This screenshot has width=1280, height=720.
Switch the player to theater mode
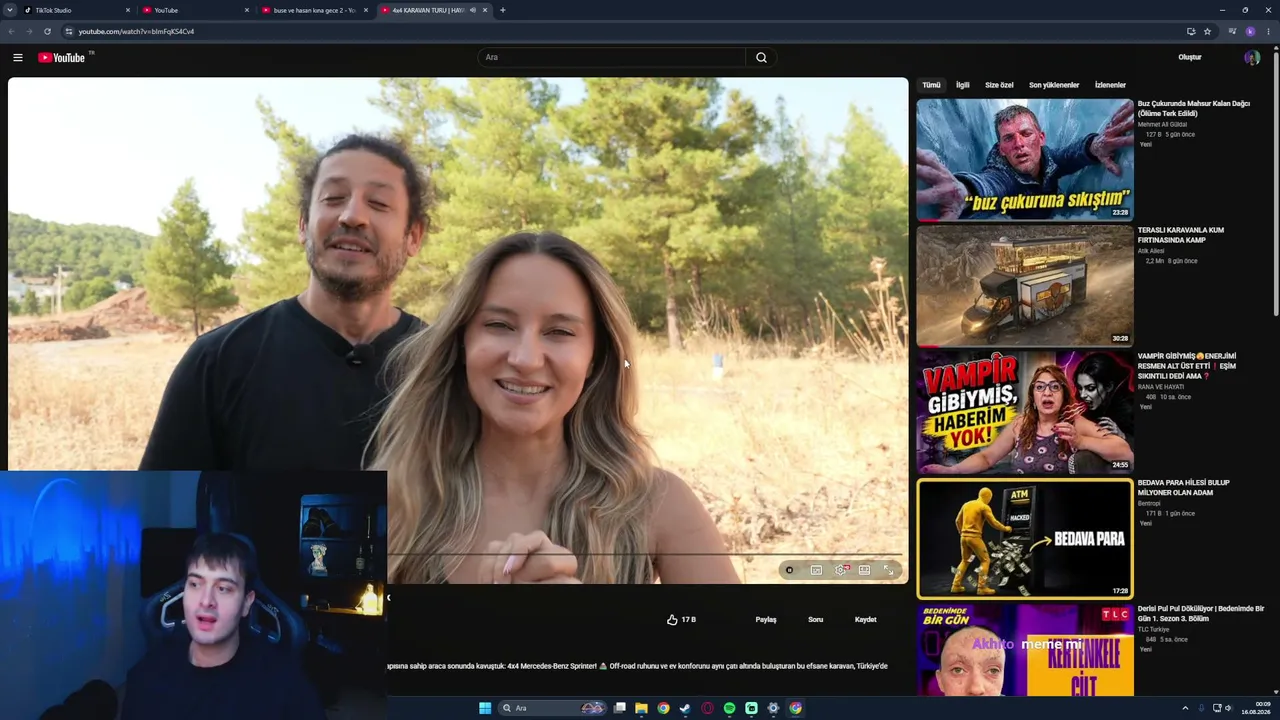click(864, 570)
